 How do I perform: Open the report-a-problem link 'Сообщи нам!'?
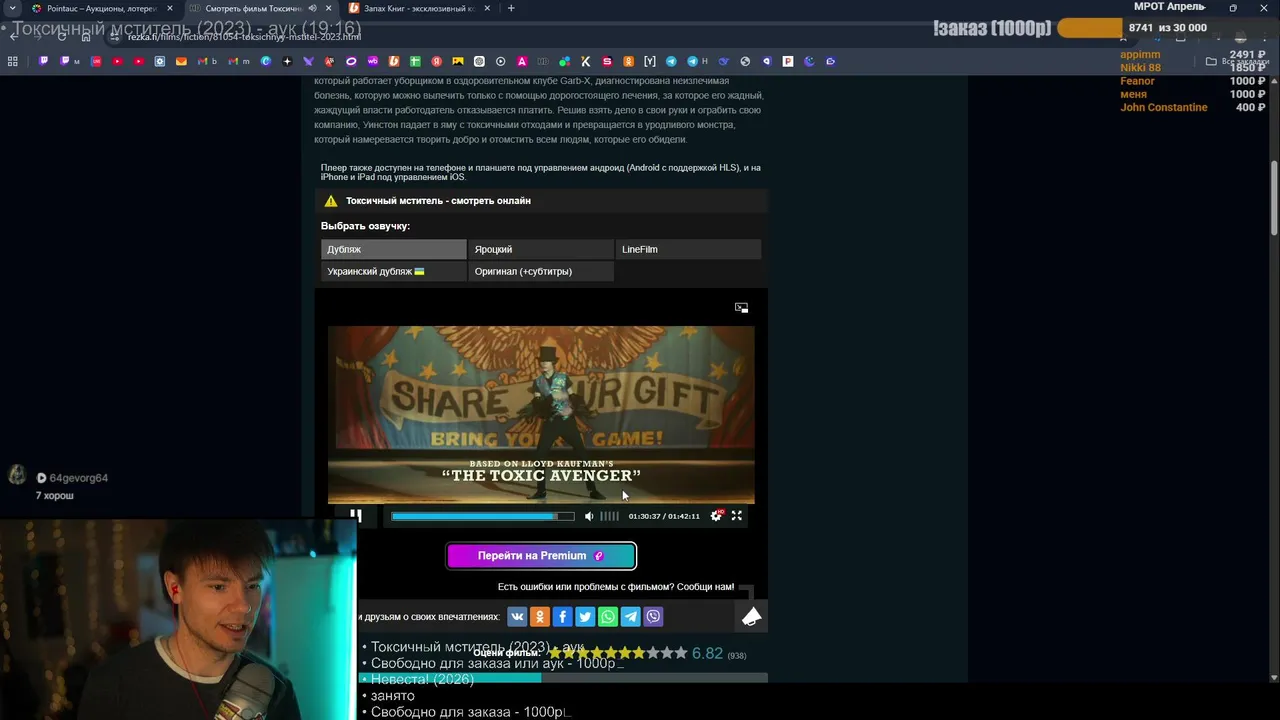pos(706,587)
